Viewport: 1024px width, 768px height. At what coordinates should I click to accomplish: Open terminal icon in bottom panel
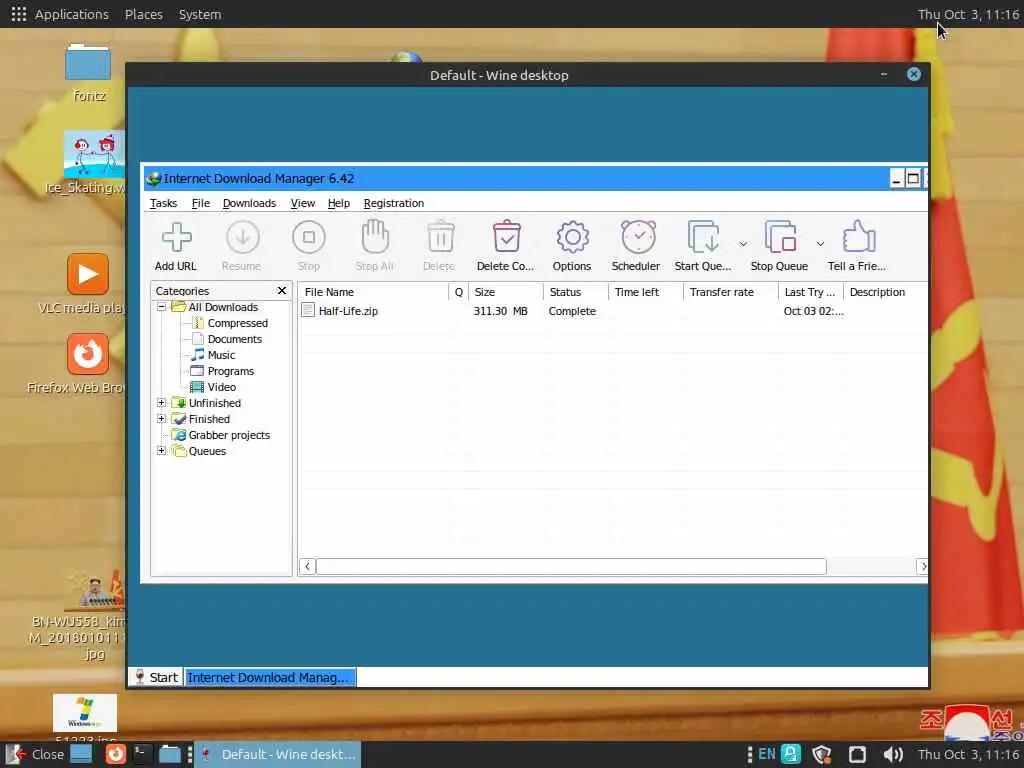coord(142,754)
